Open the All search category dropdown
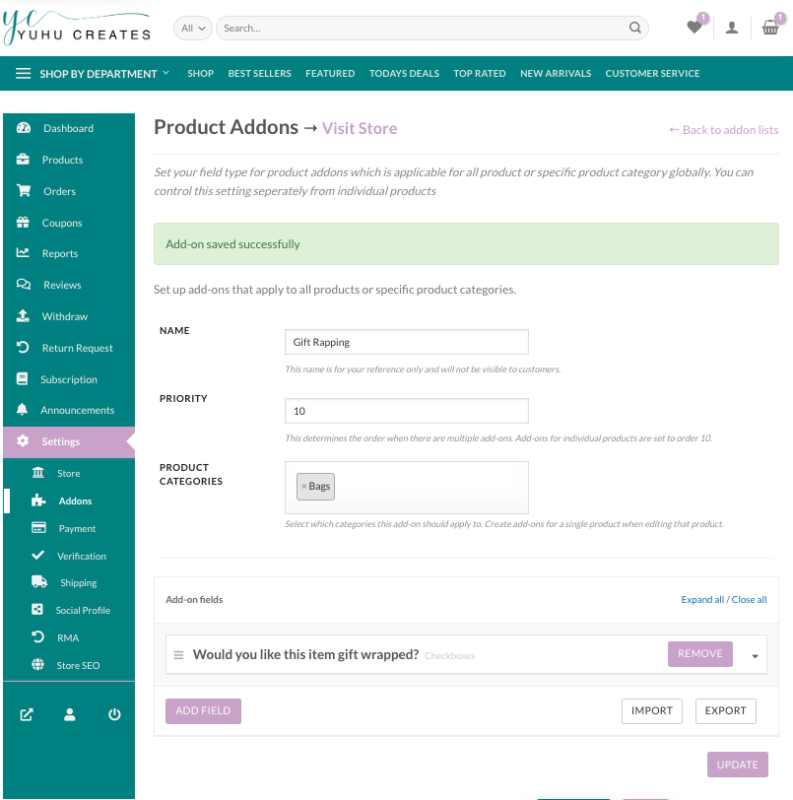This screenshot has height=800, width=793. click(x=193, y=28)
